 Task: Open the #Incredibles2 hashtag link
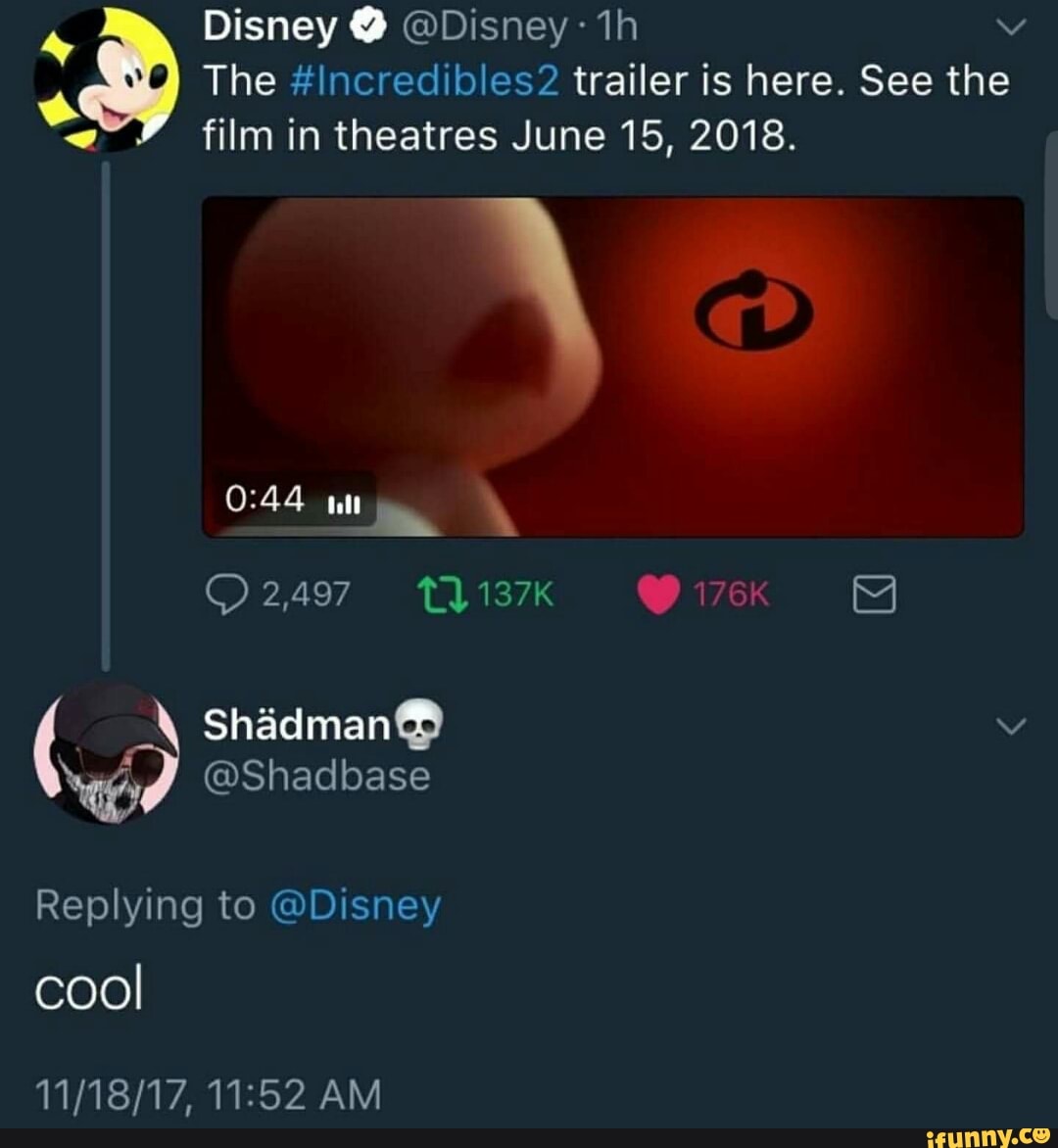(426, 80)
